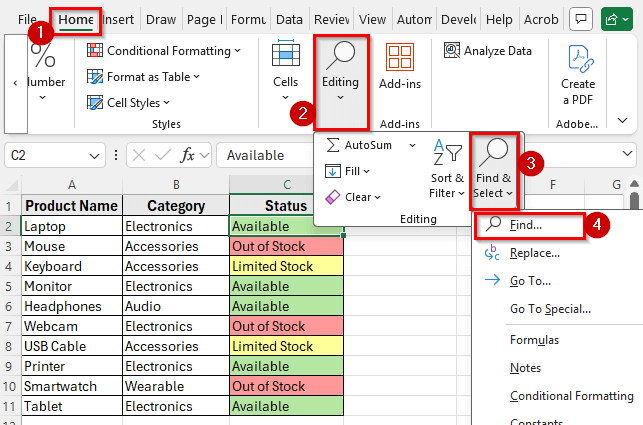Click the Replace icon in menu

click(492, 253)
